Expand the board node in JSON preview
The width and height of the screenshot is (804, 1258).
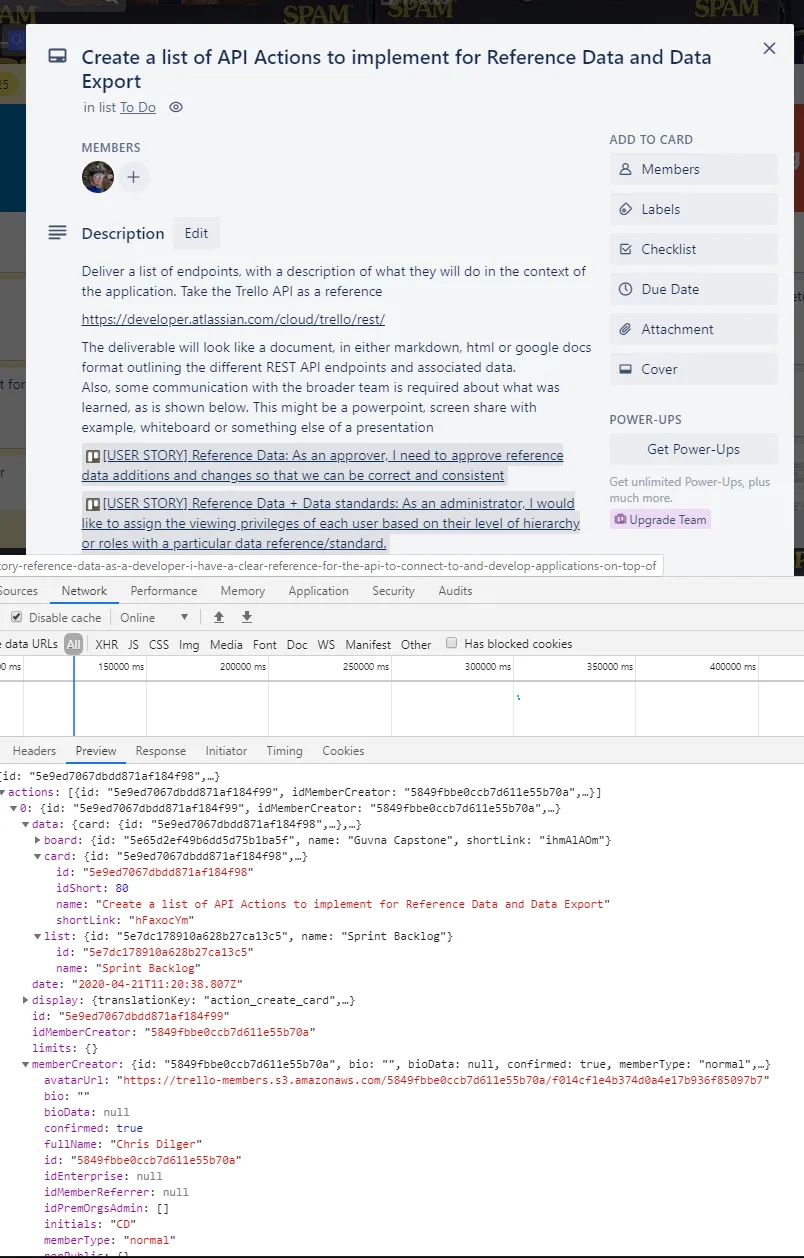click(36, 840)
